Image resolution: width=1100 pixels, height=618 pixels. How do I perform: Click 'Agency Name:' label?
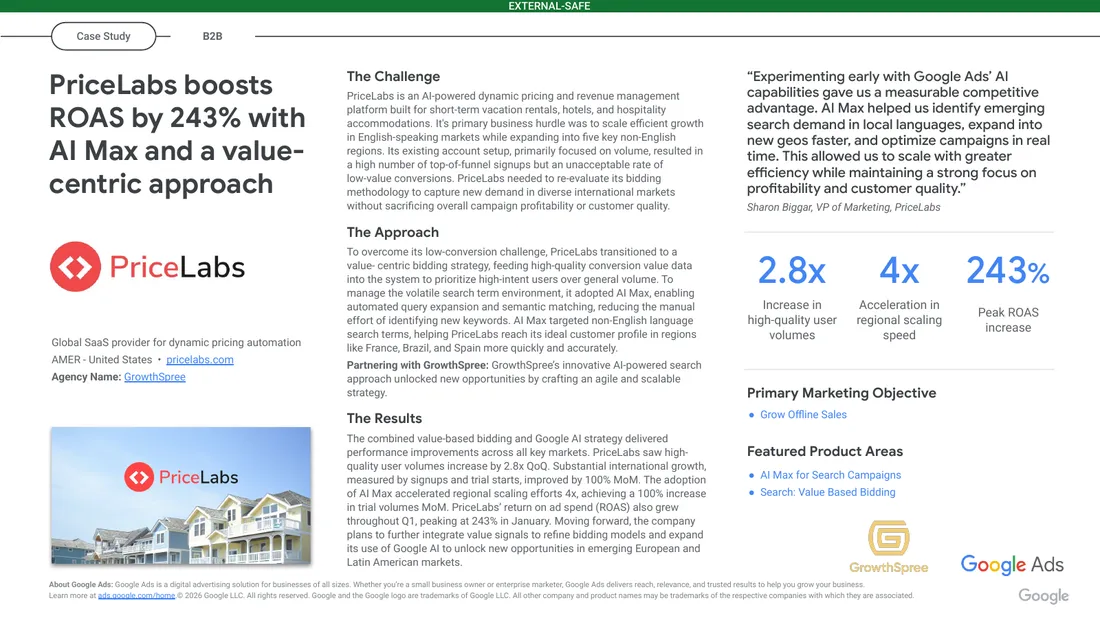click(x=86, y=377)
